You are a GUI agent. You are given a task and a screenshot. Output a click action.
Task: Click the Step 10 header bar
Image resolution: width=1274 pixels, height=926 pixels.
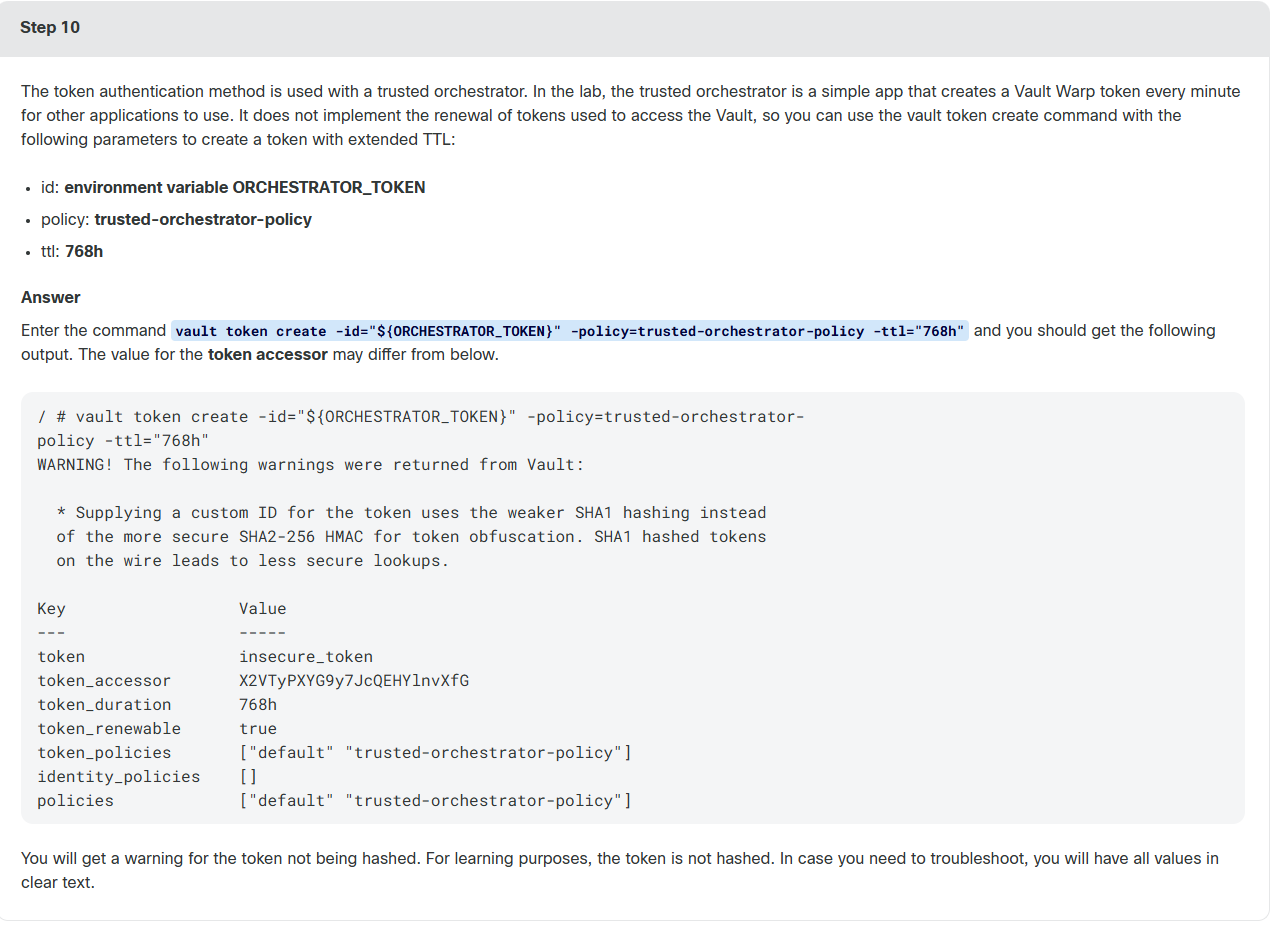635,28
